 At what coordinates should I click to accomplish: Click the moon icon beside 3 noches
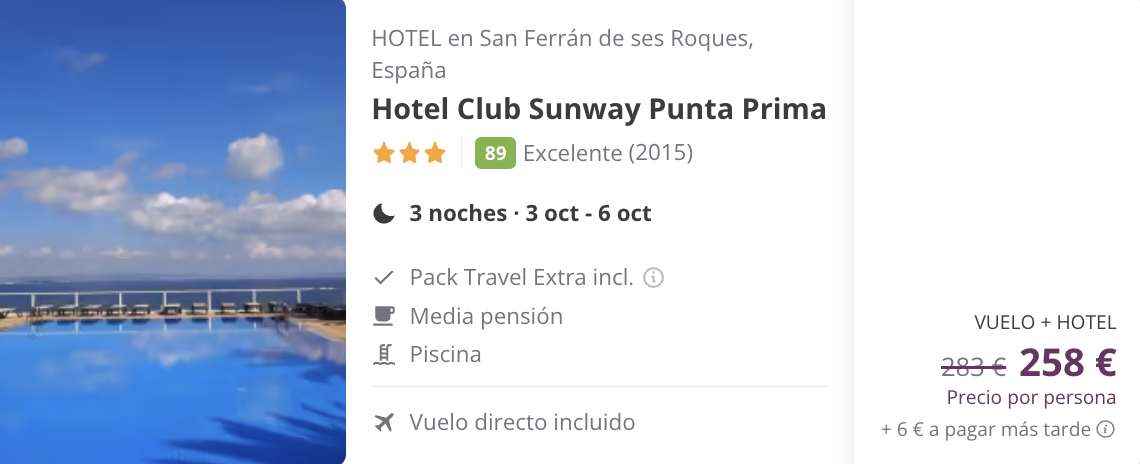click(x=384, y=213)
